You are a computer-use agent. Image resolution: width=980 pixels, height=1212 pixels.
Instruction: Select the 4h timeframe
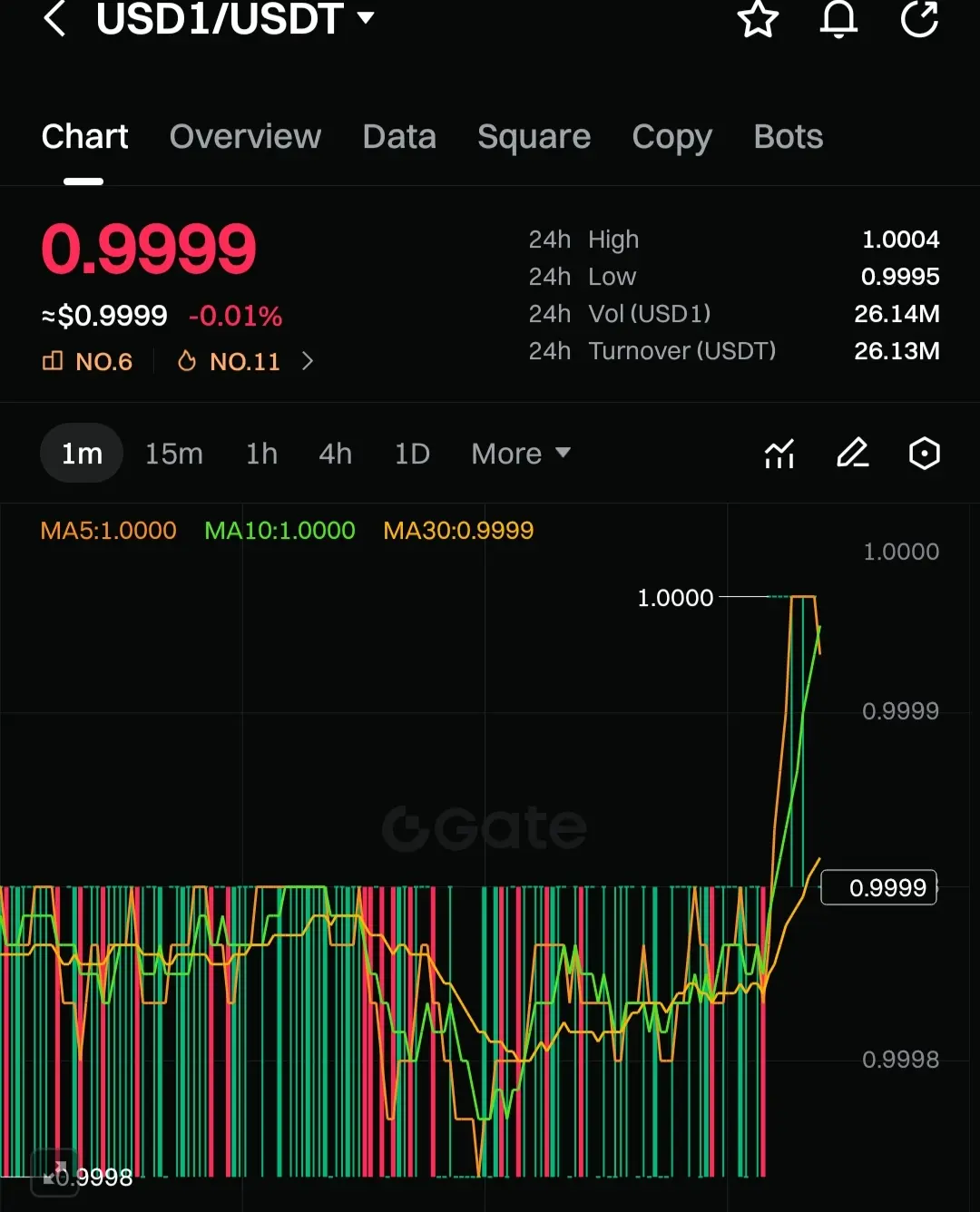pyautogui.click(x=335, y=454)
